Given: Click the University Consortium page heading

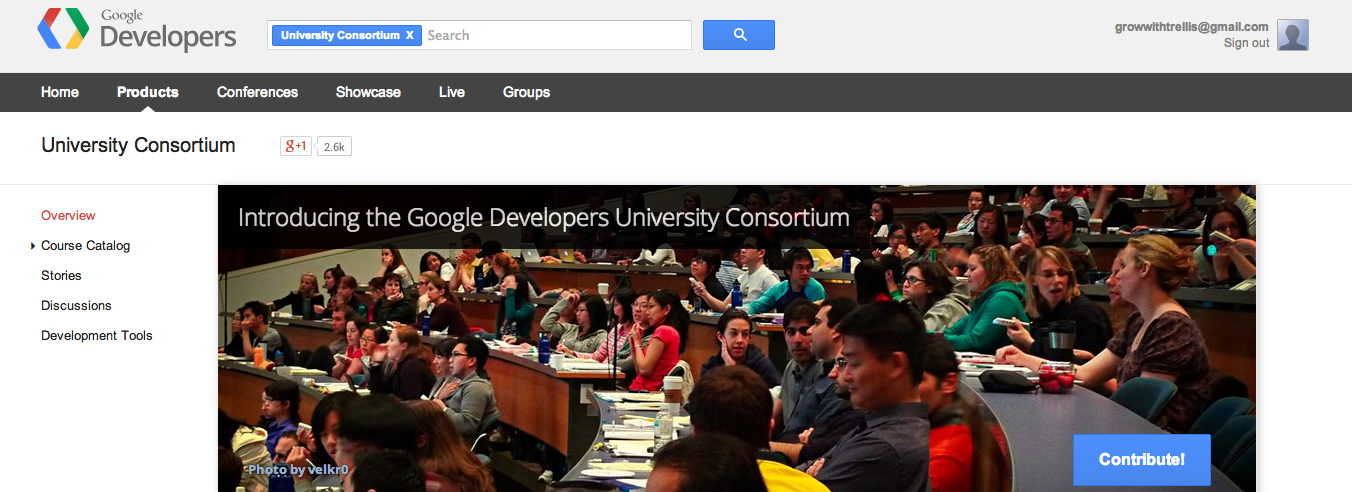Looking at the screenshot, I should [138, 145].
